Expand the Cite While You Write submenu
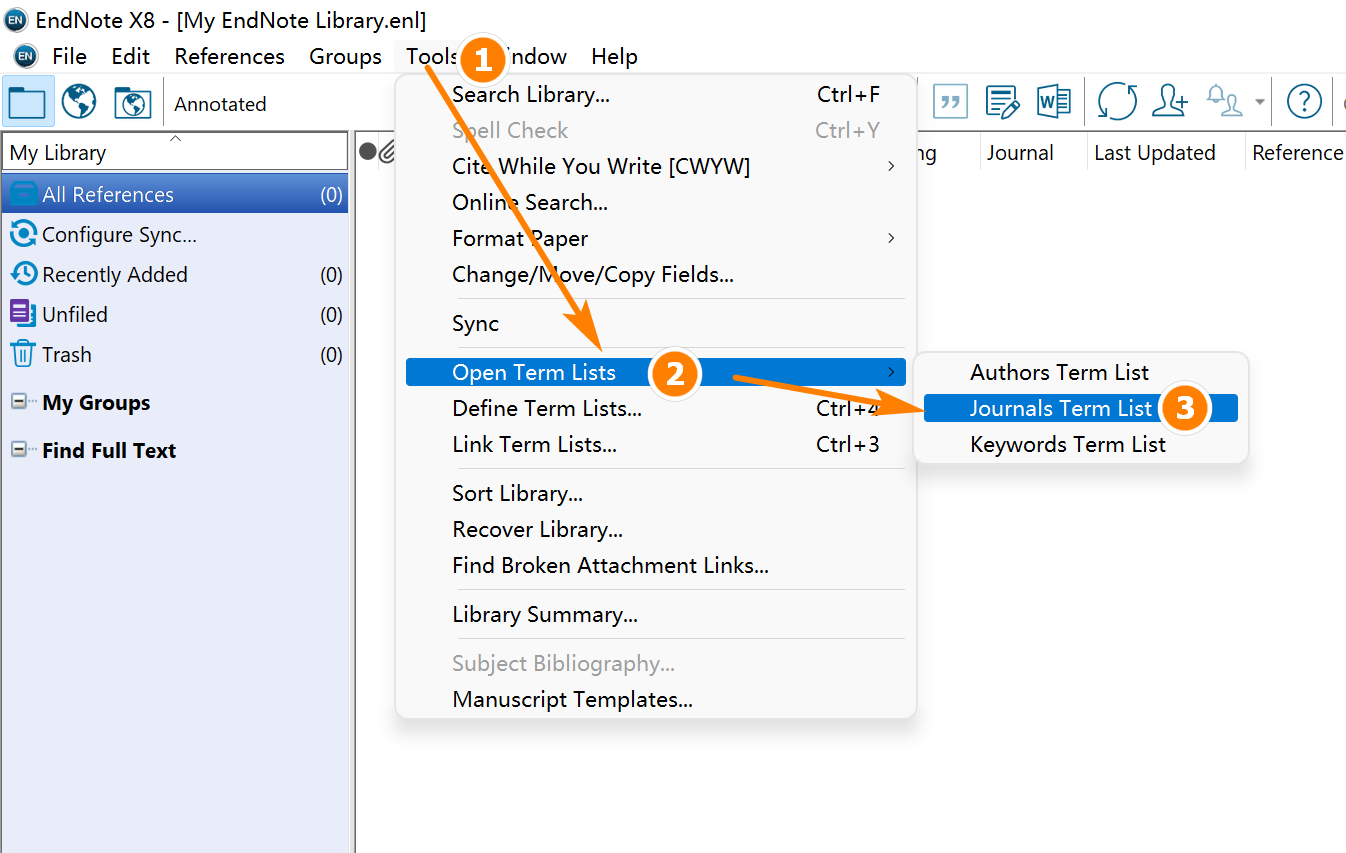Screen dimensions: 1346x853 pos(891,166)
